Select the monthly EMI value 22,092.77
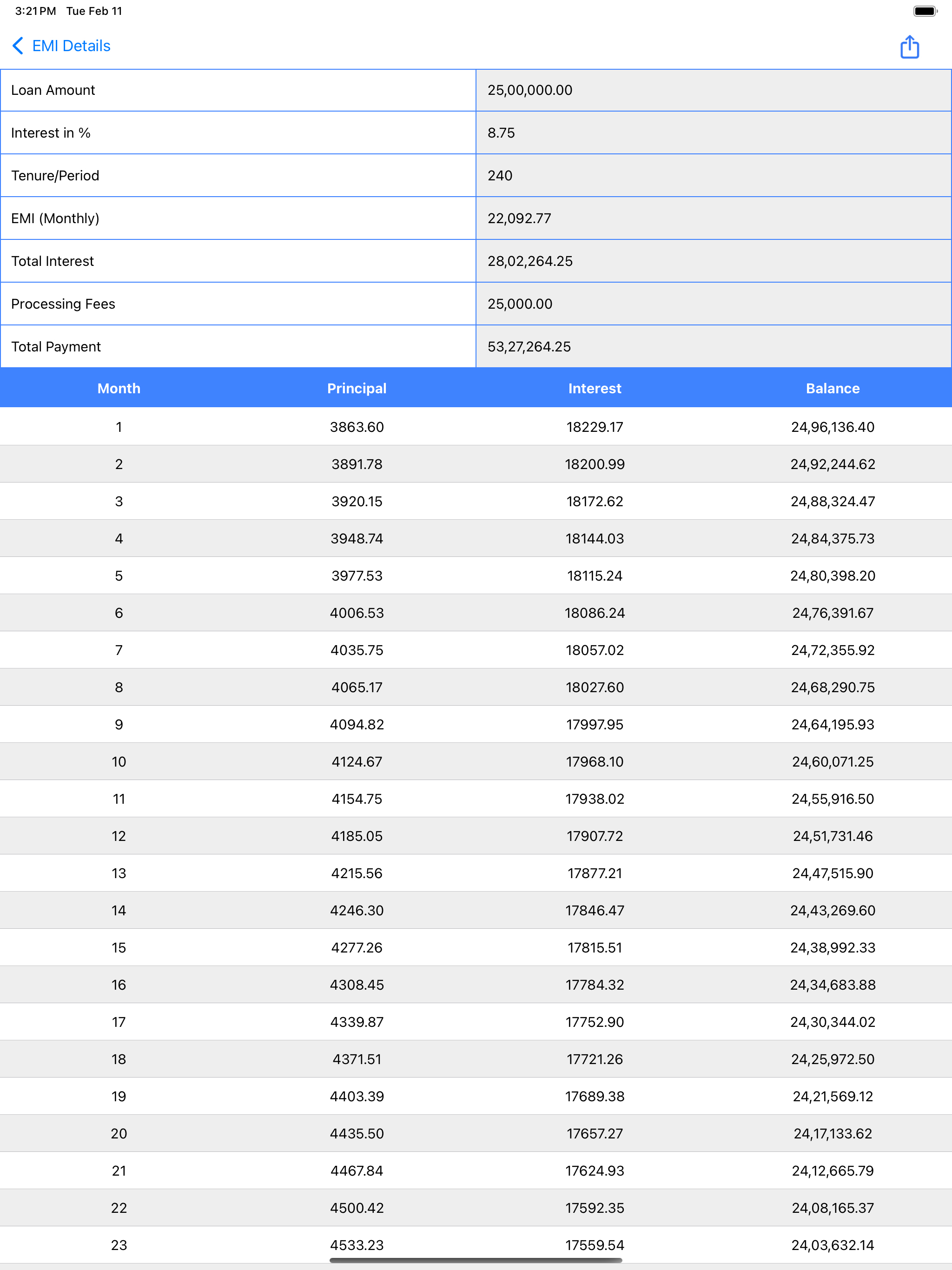This screenshot has height=1270, width=952. tap(519, 218)
